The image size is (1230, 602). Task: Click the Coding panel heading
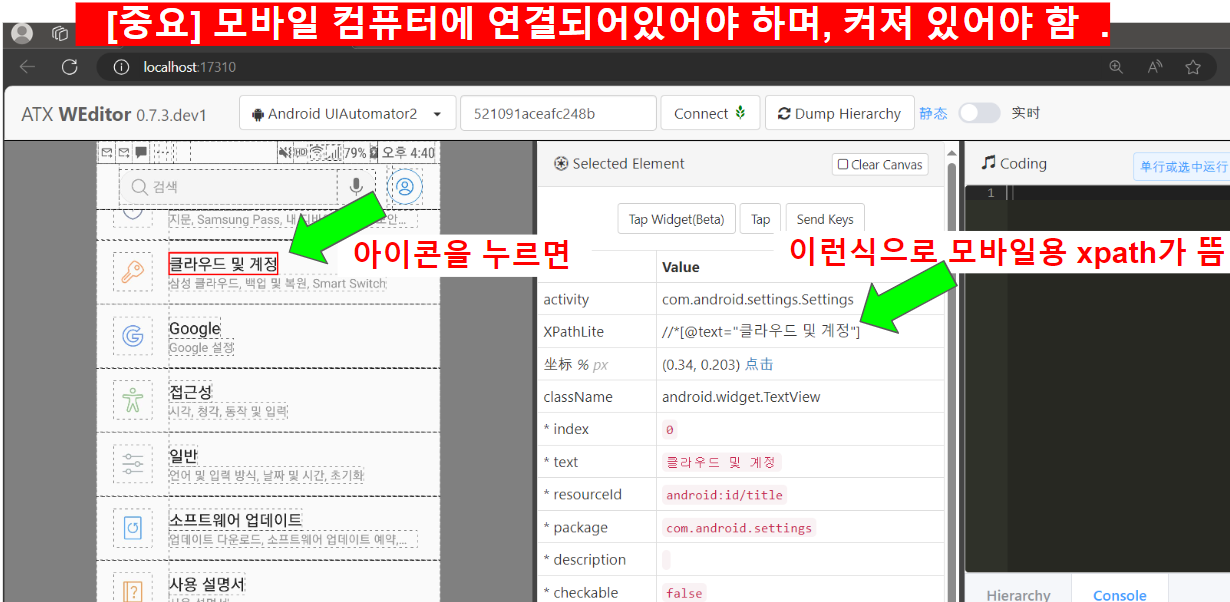click(x=1014, y=163)
